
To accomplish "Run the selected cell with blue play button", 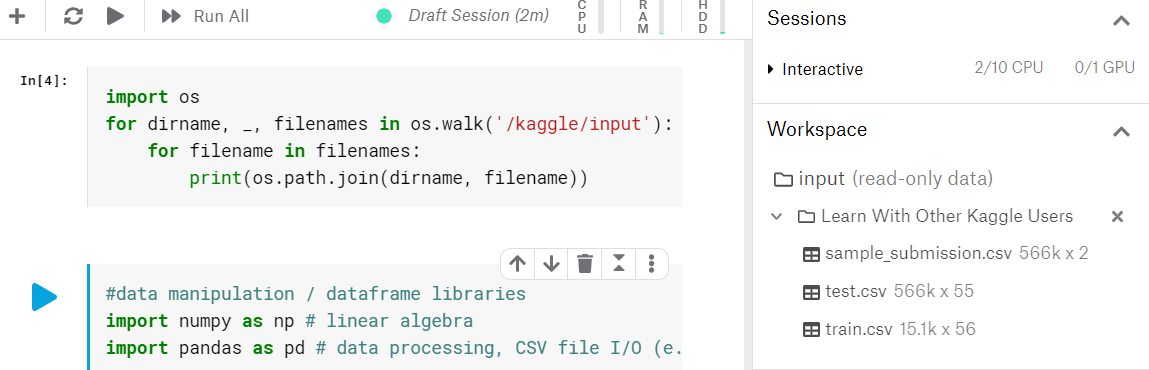I will click(x=44, y=297).
